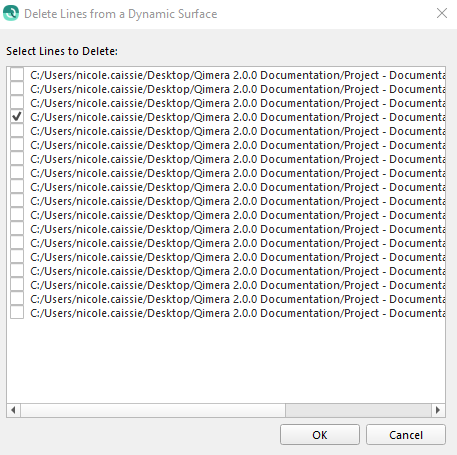Viewport: 457px width, 455px height.
Task: Click the Qimera app icon in title bar
Action: point(11,13)
